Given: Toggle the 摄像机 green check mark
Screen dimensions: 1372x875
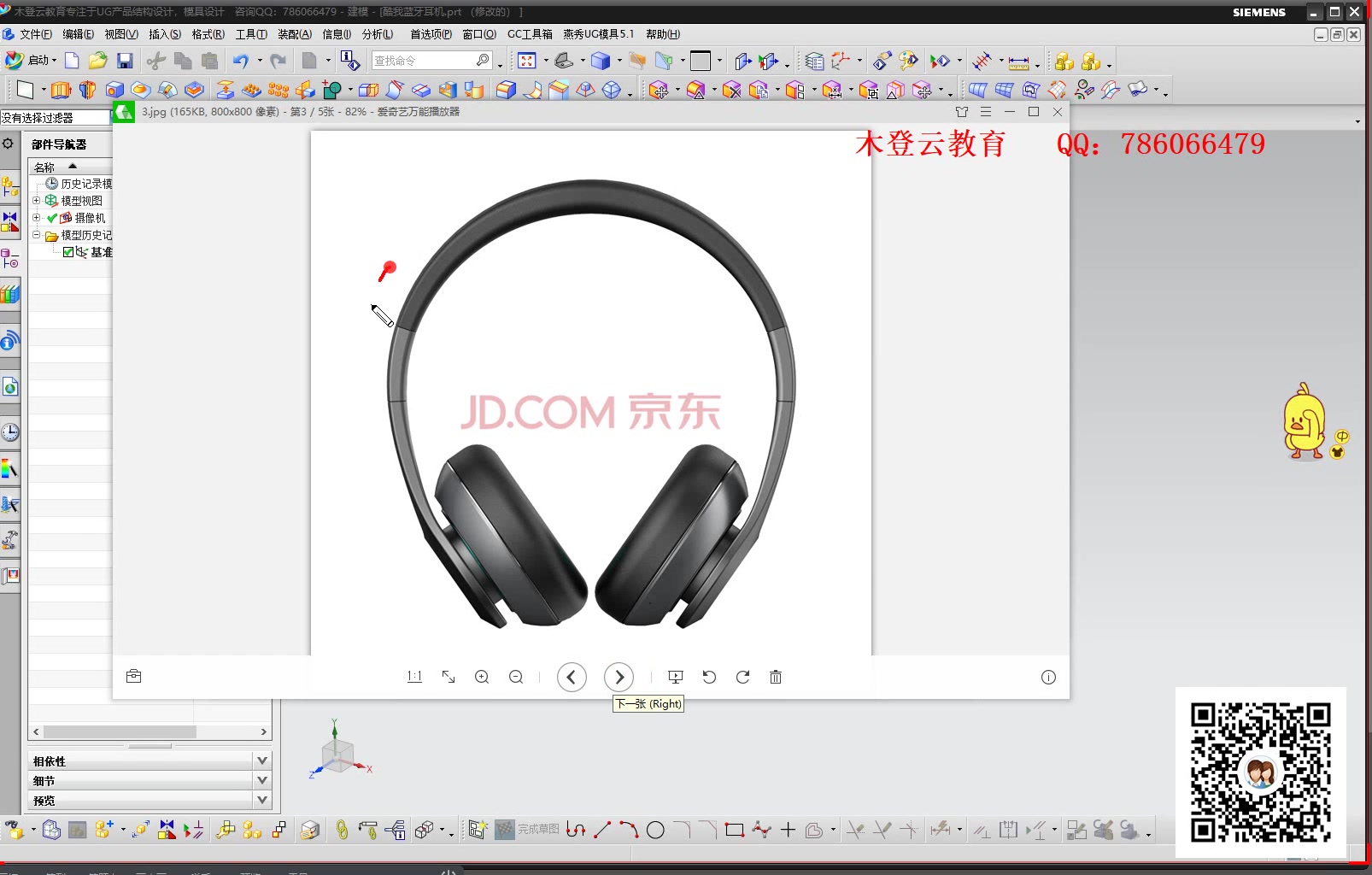Looking at the screenshot, I should pyautogui.click(x=52, y=218).
